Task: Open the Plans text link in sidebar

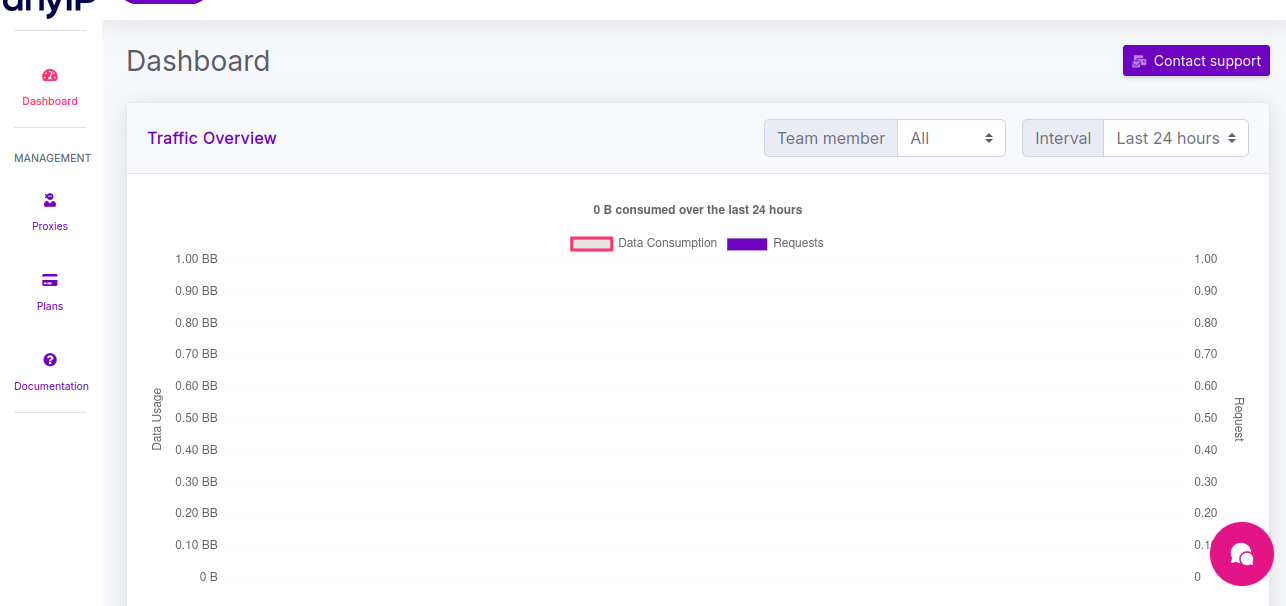Action: 50,306
